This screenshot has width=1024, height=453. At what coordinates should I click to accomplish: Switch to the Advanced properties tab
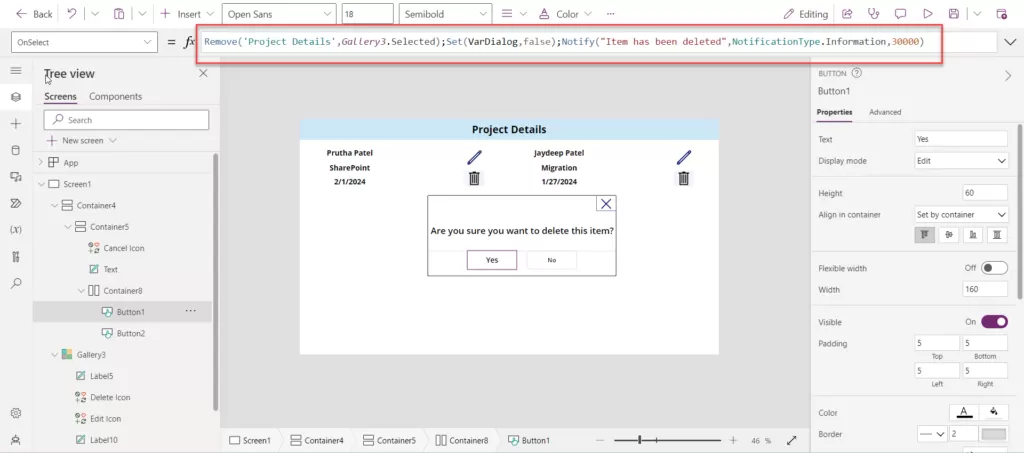(x=885, y=112)
